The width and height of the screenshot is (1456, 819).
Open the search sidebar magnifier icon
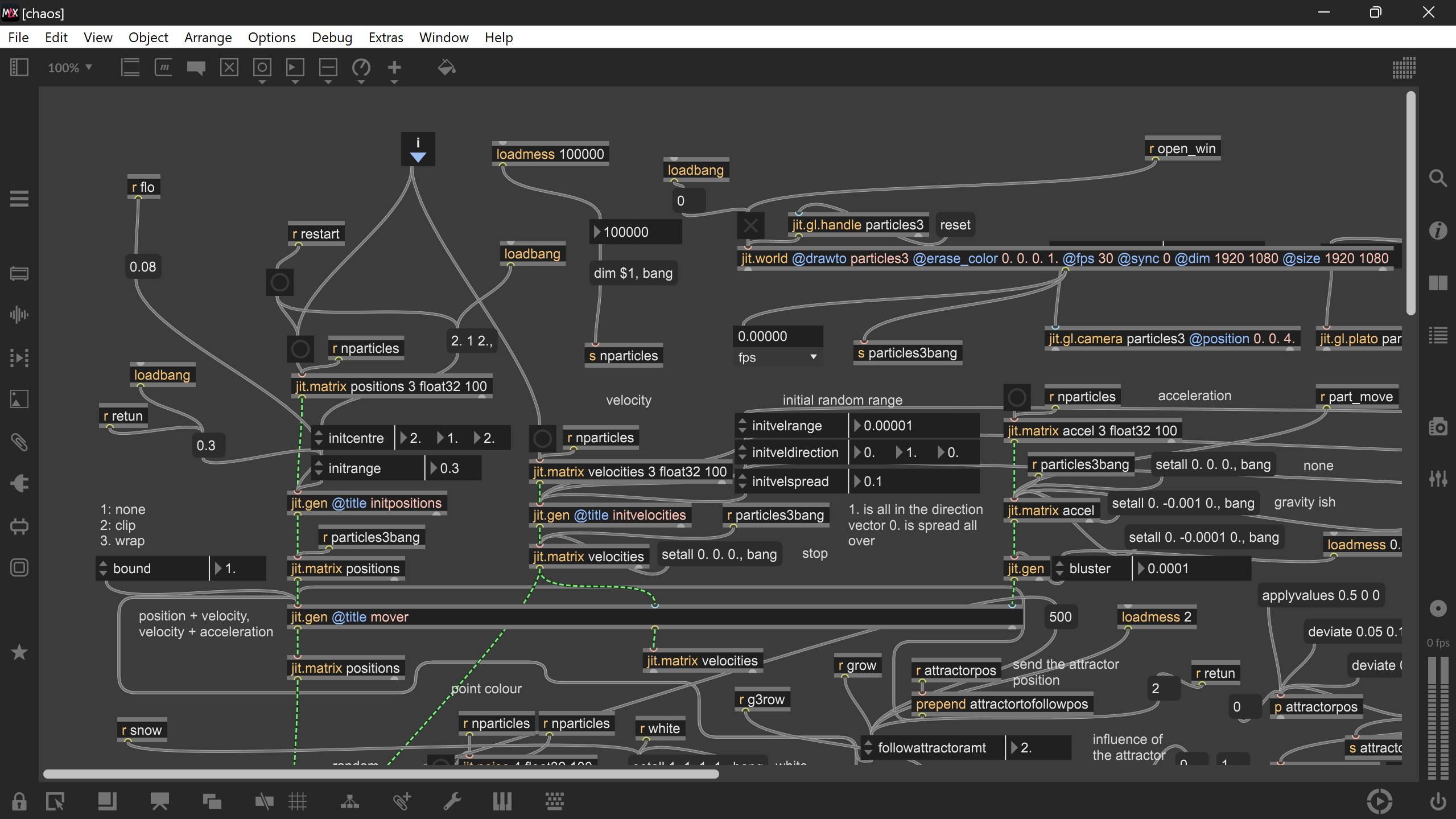pos(1438,179)
